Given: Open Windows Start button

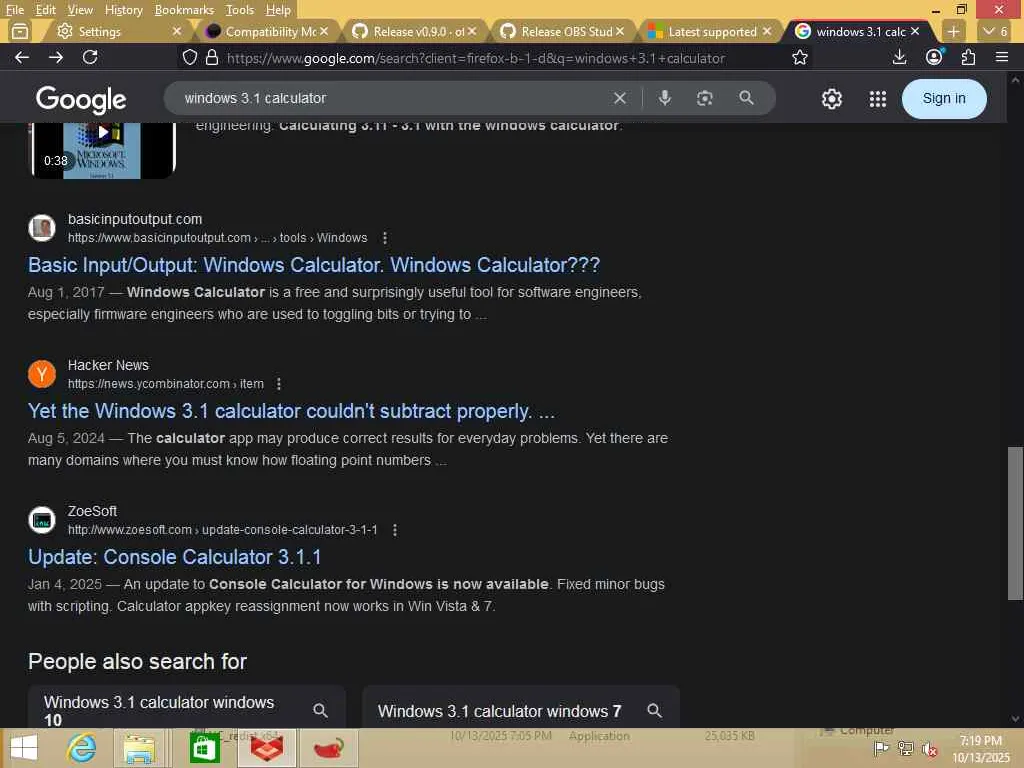Looking at the screenshot, I should (24, 748).
